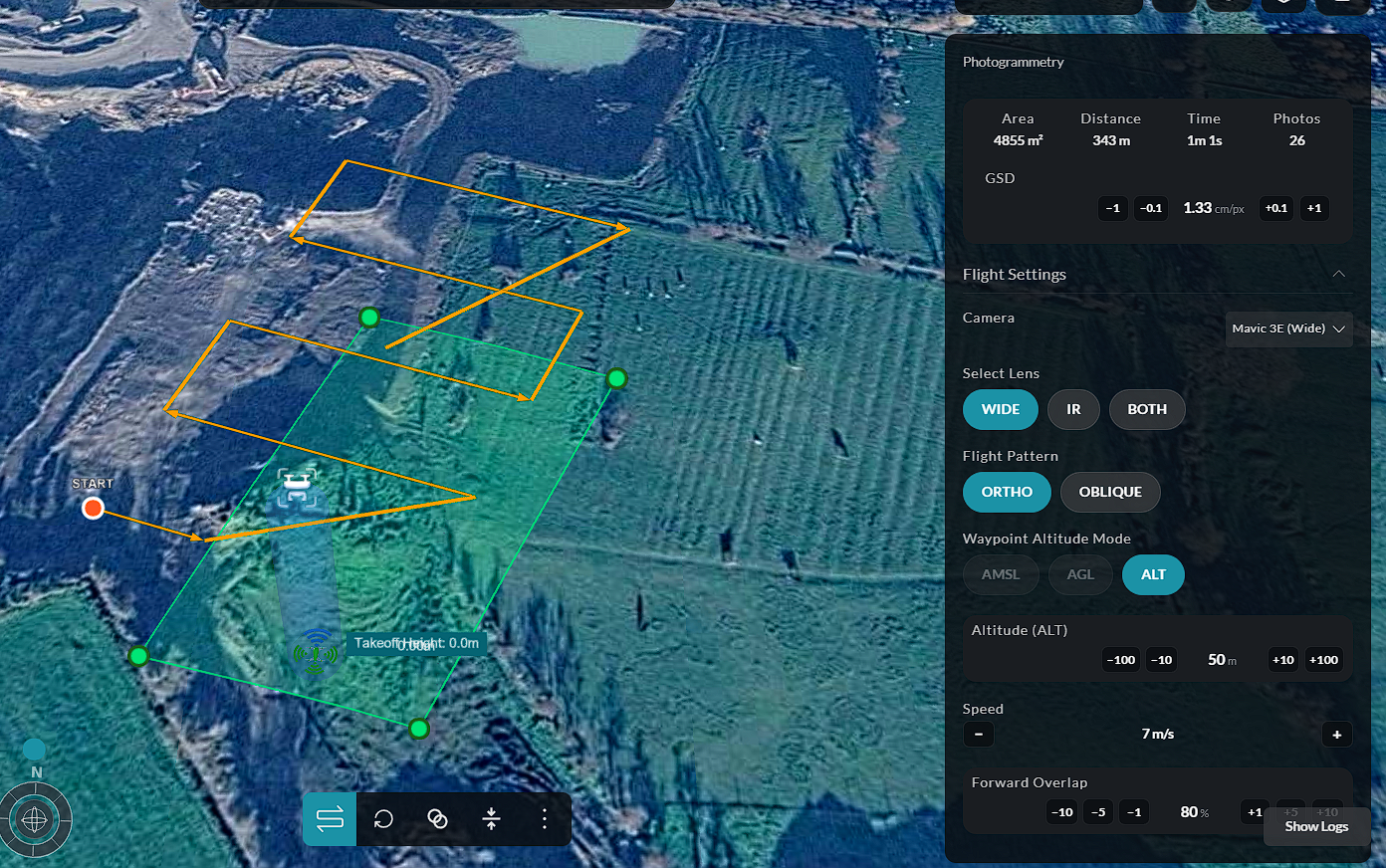Select the WIDE lens option
This screenshot has width=1386, height=868.
[x=1001, y=409]
